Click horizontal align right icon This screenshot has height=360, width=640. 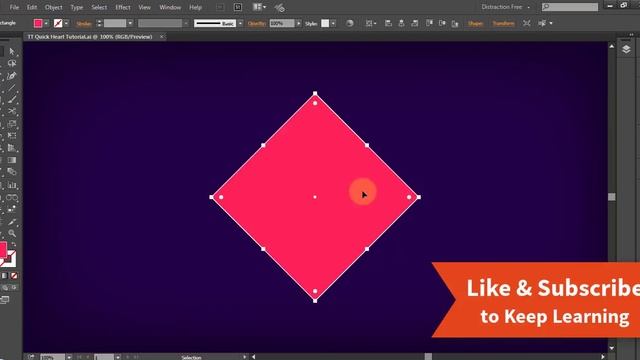pos(415,24)
